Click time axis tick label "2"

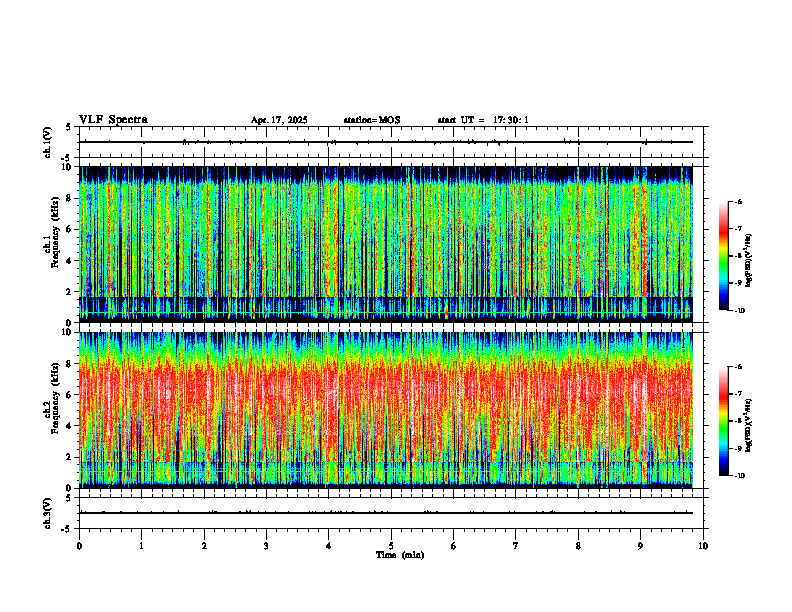coord(204,546)
